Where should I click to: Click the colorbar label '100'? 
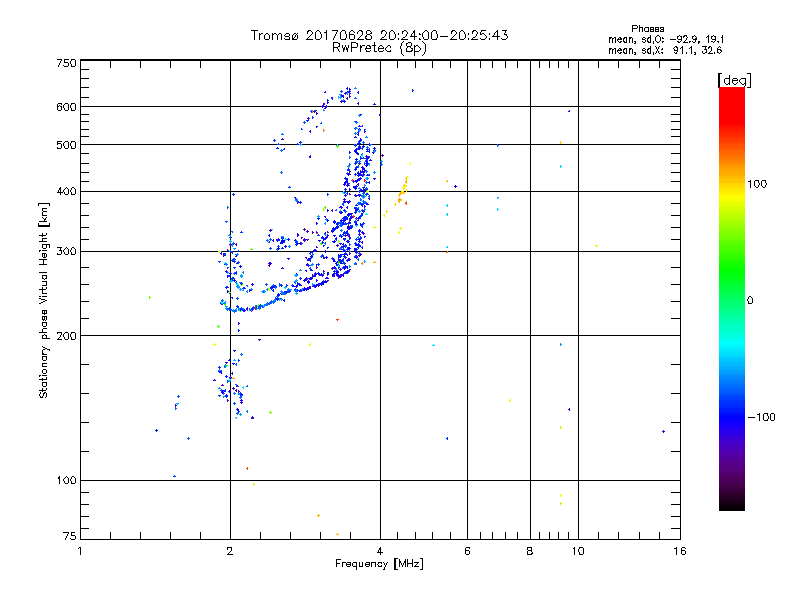[757, 184]
